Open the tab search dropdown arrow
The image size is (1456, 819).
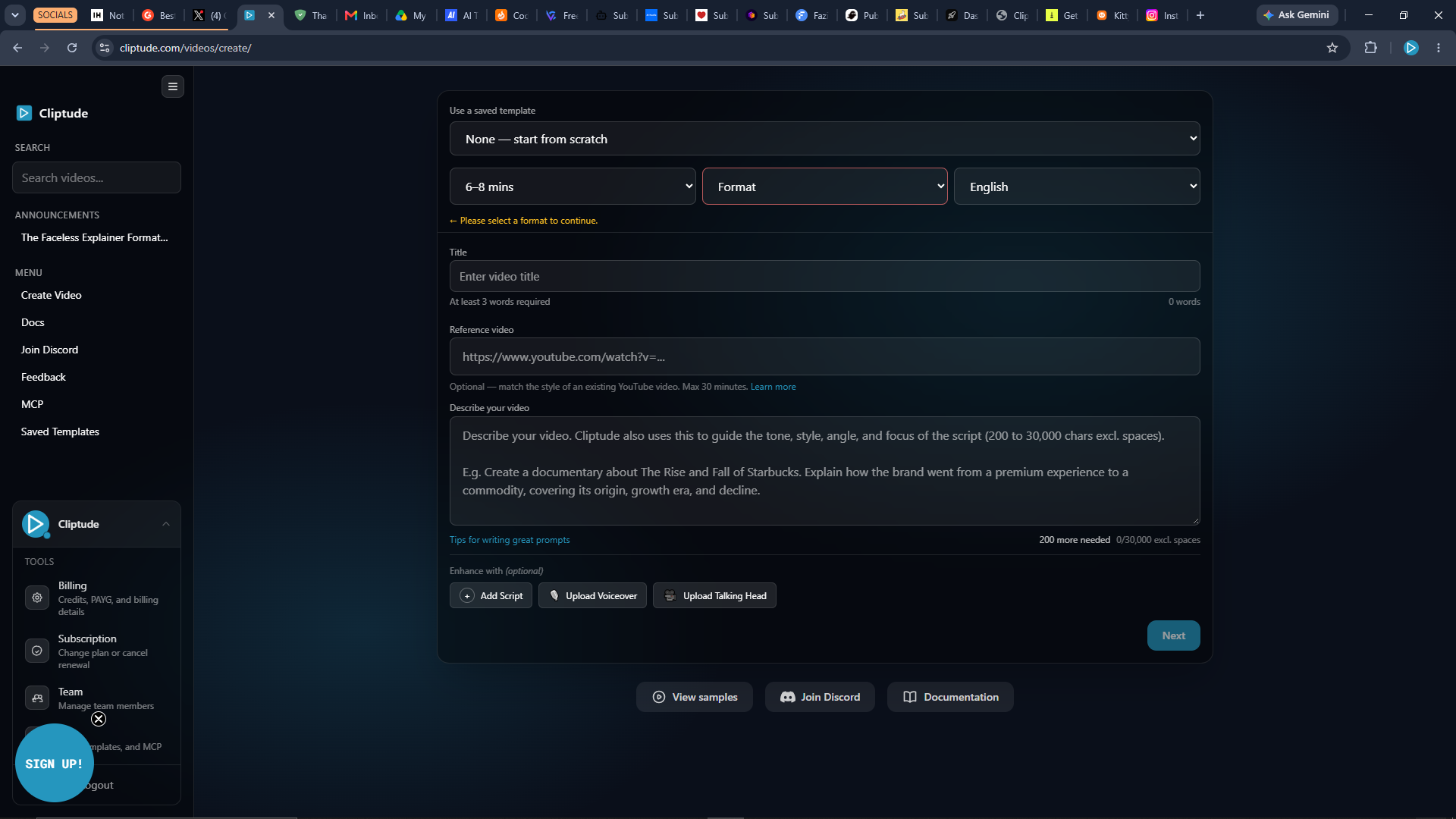[15, 15]
